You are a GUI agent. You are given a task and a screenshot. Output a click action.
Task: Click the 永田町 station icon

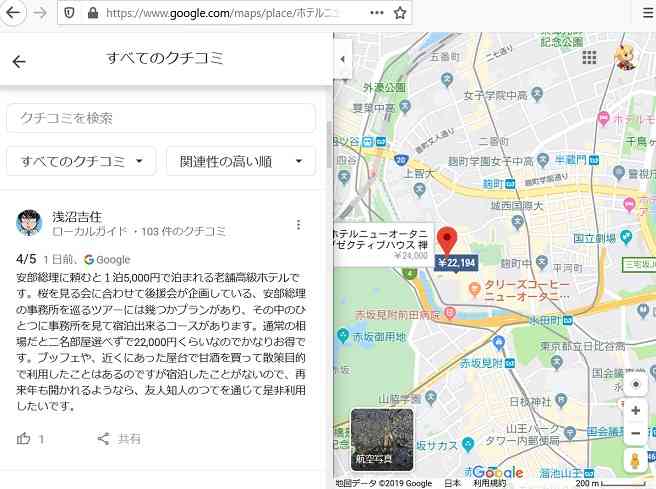tap(567, 321)
